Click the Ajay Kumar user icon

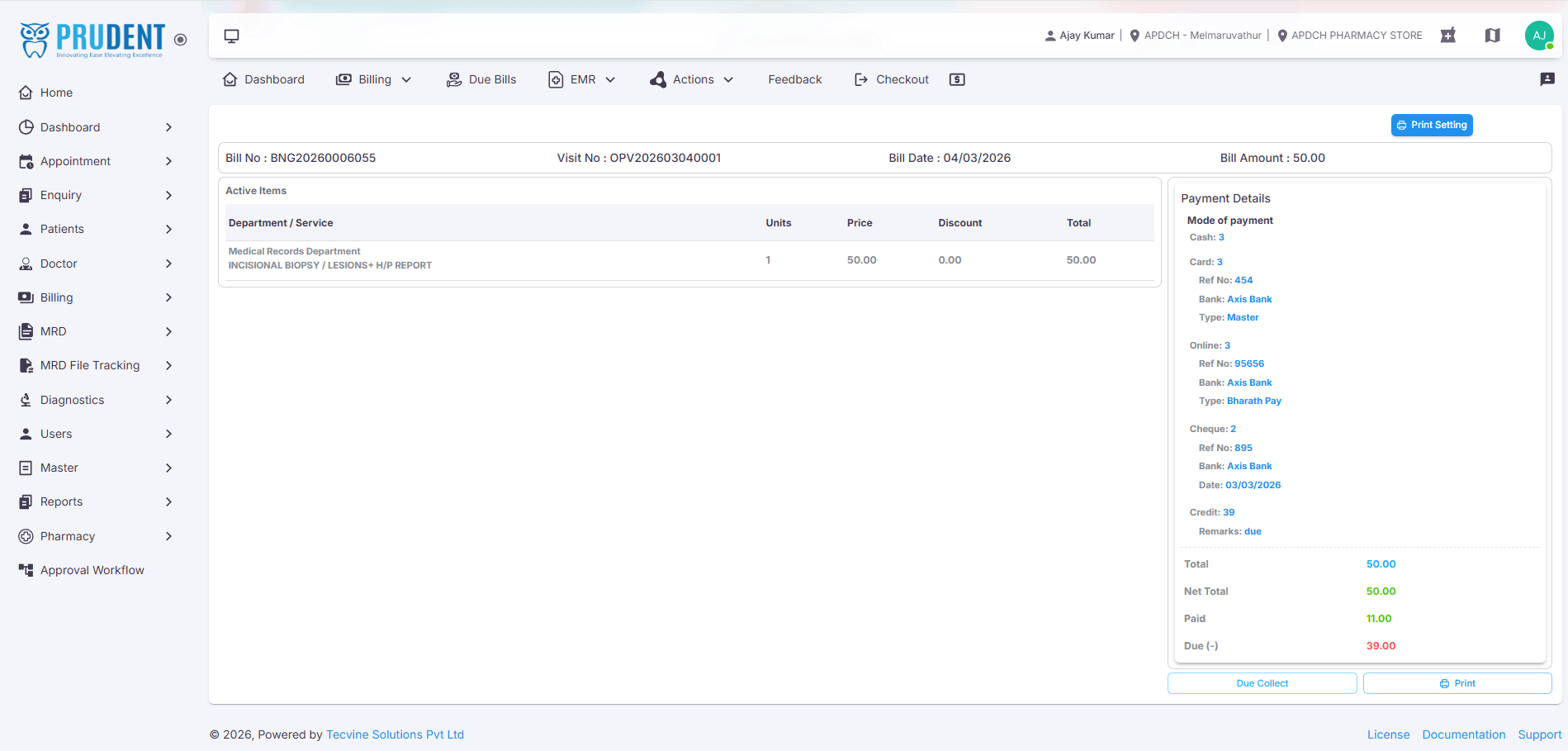[1050, 36]
